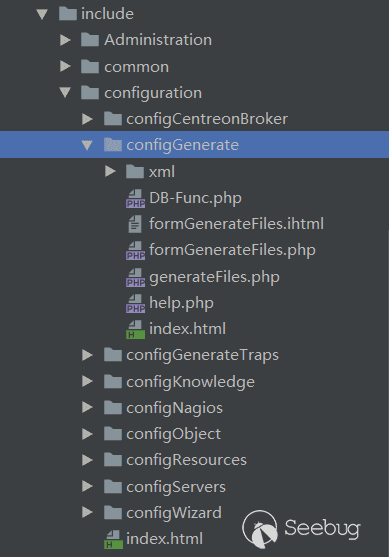Click the text file icon of formGenerateFiles.ihtml
This screenshot has width=389, height=557.
tap(135, 225)
